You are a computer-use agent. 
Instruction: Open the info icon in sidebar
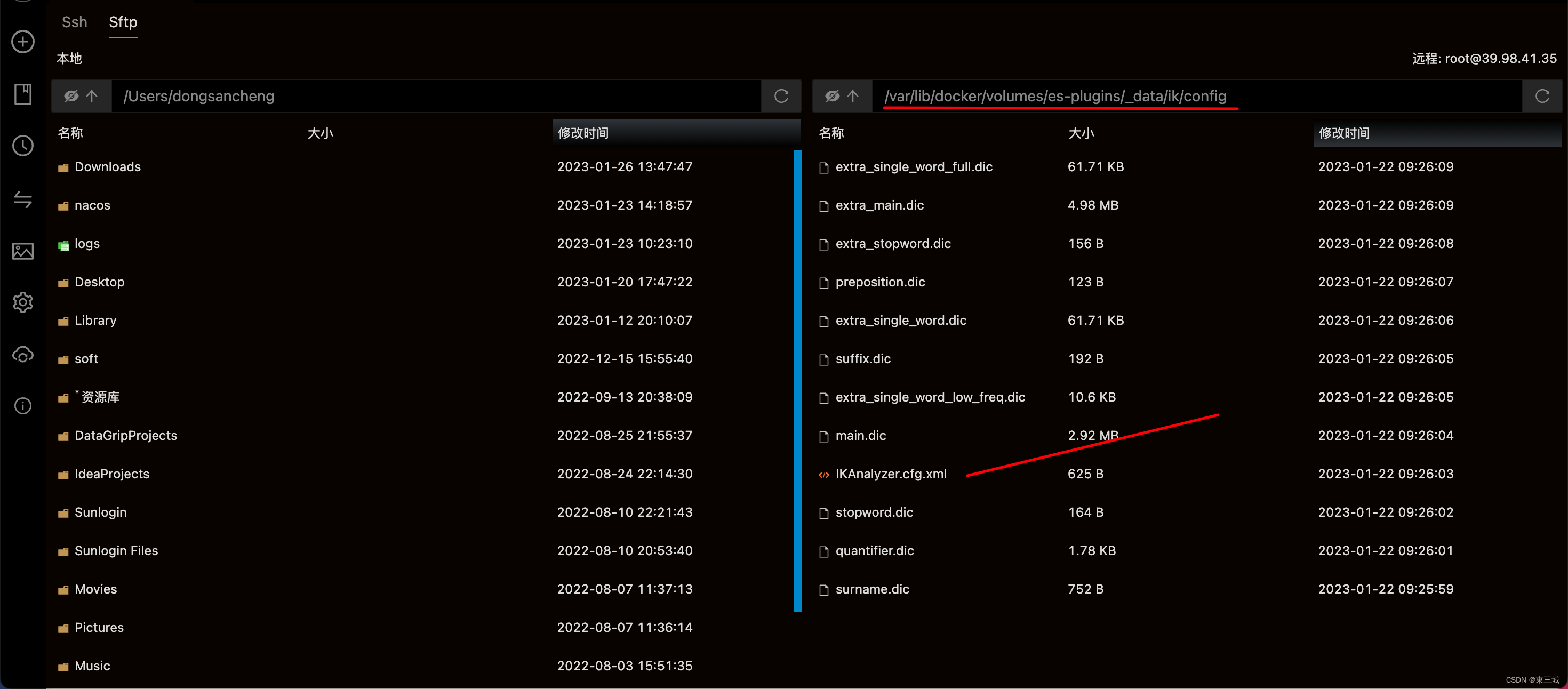[23, 406]
